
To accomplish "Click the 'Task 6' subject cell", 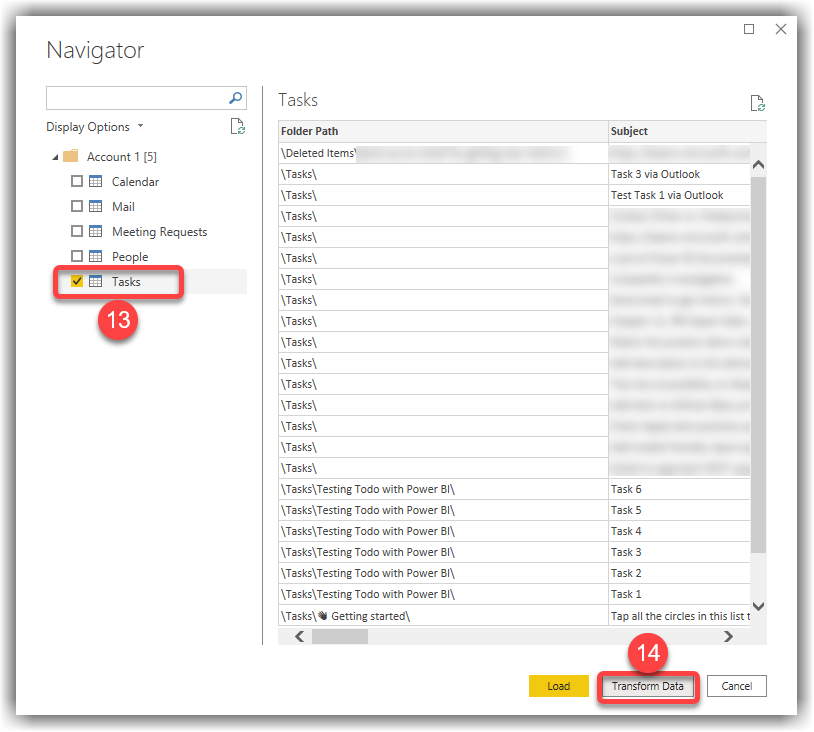I will (x=680, y=489).
